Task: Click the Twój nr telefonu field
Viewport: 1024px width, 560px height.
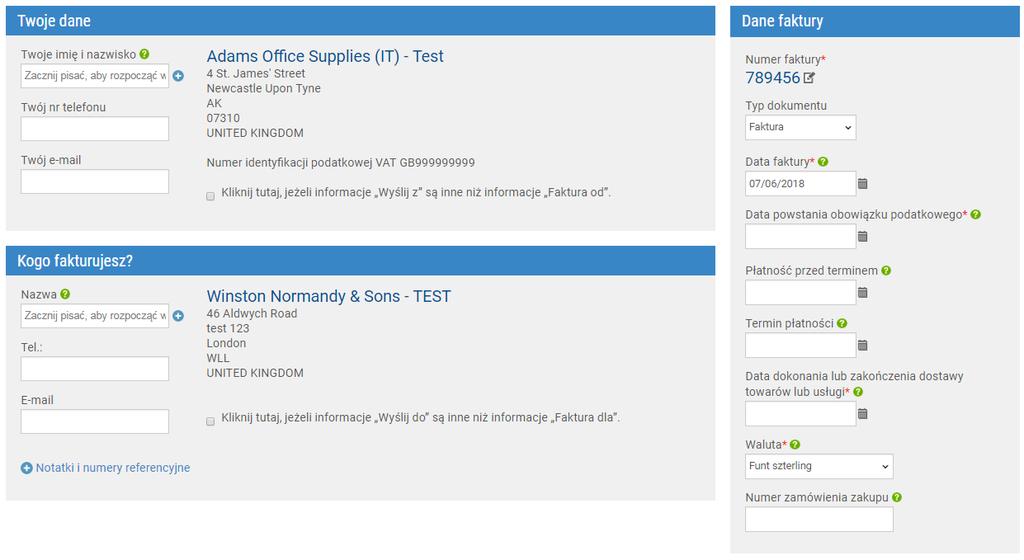Action: tap(95, 129)
